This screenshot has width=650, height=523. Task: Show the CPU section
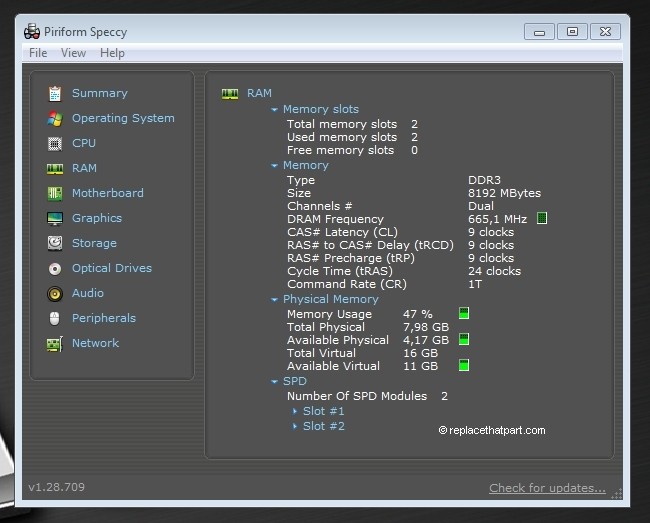84,143
